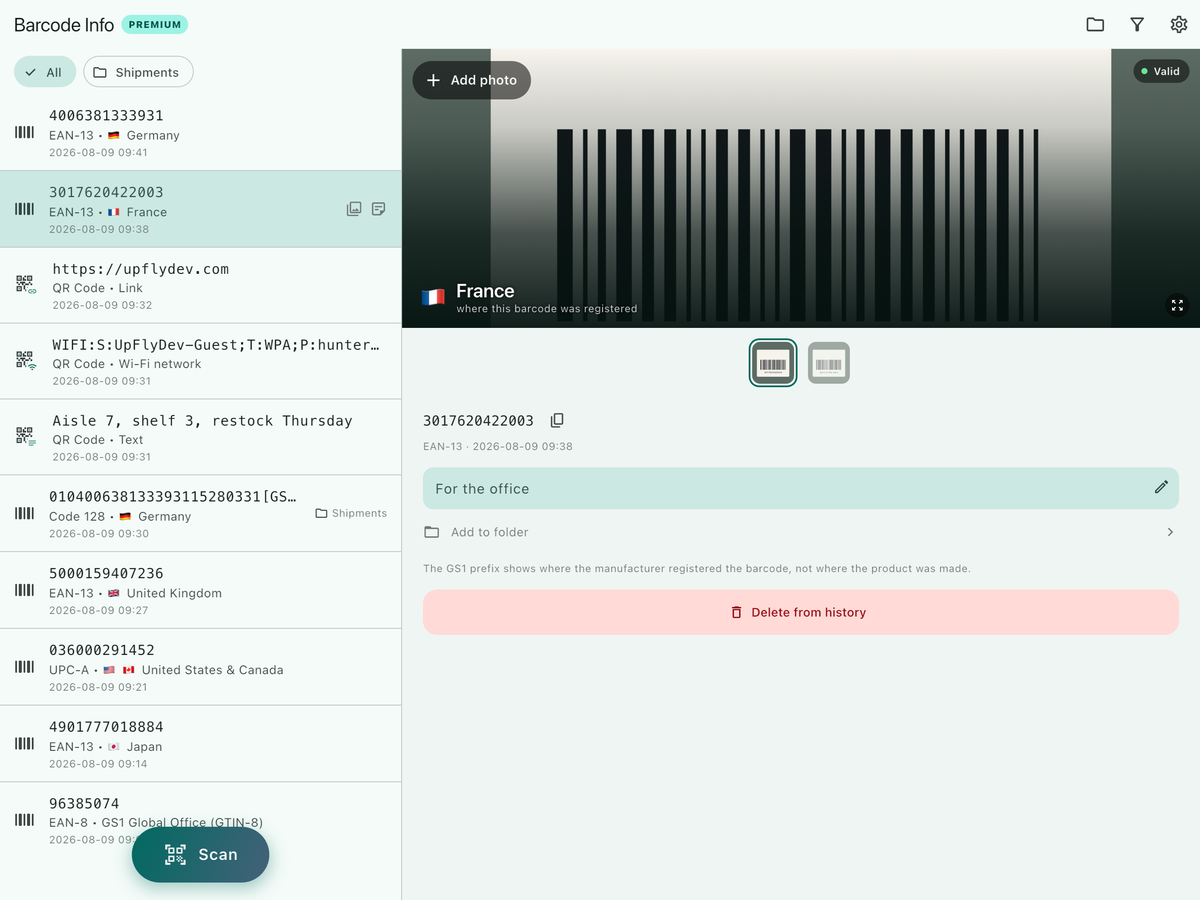
Task: Click the PREMIUM badge
Action: [x=155, y=25]
